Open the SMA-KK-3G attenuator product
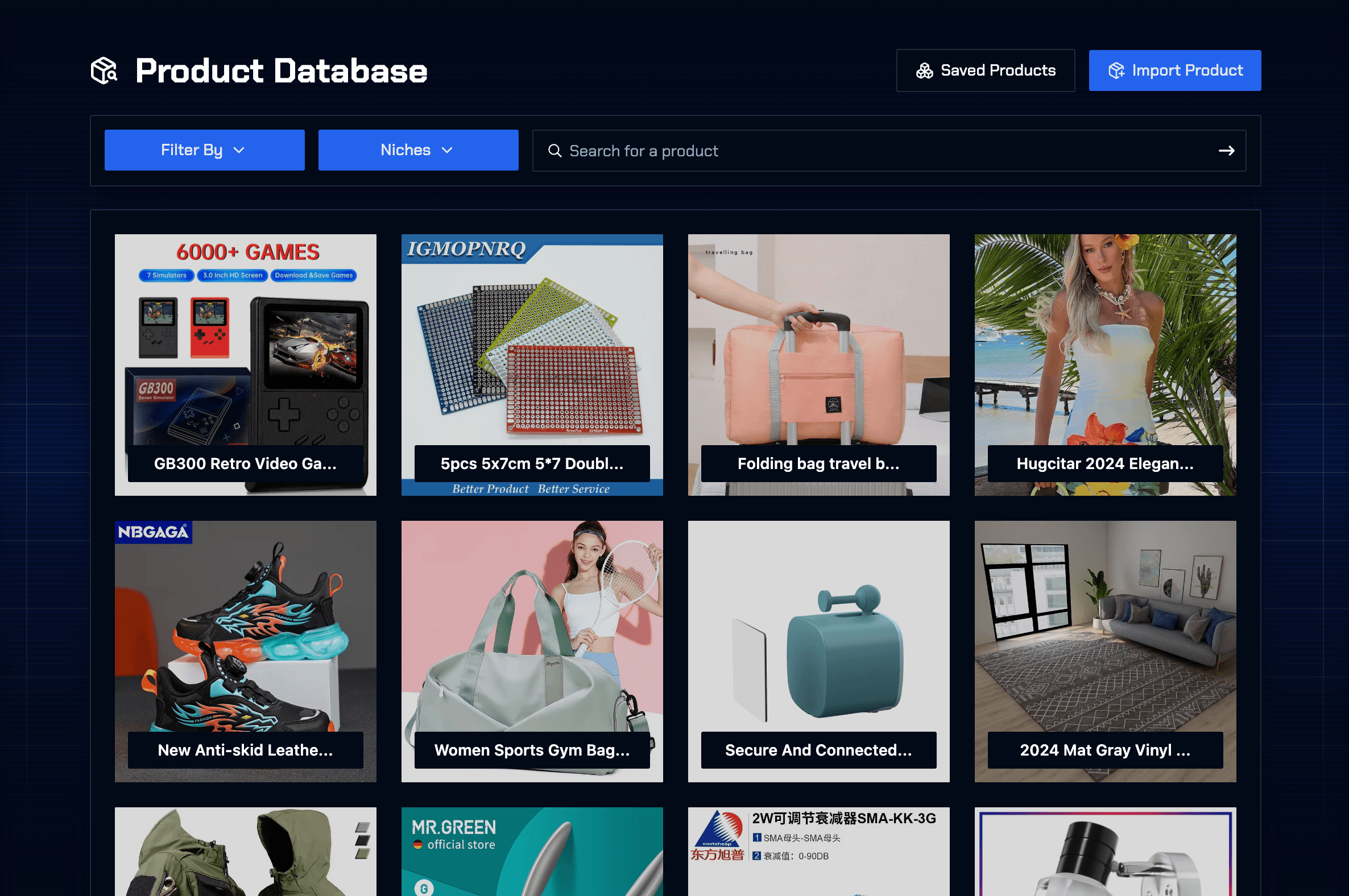 point(818,852)
